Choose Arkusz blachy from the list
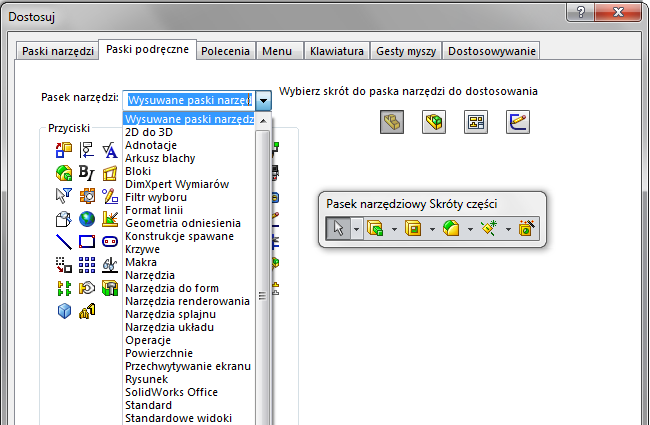The image size is (650, 425). [160, 158]
